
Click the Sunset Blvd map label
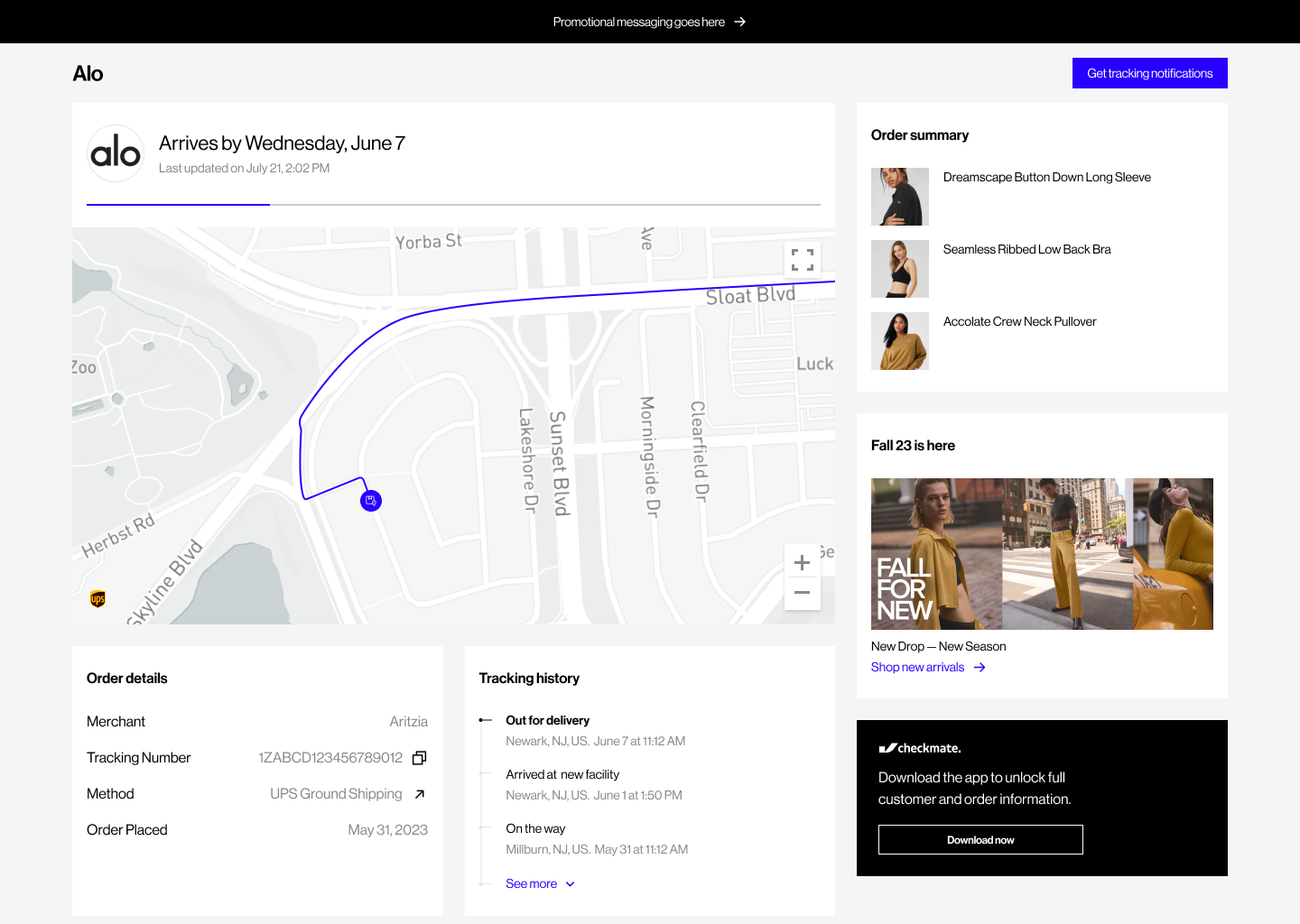point(559,464)
